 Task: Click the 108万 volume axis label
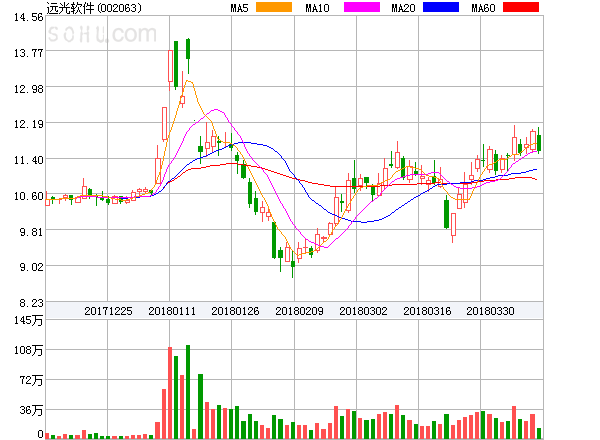pos(28,350)
